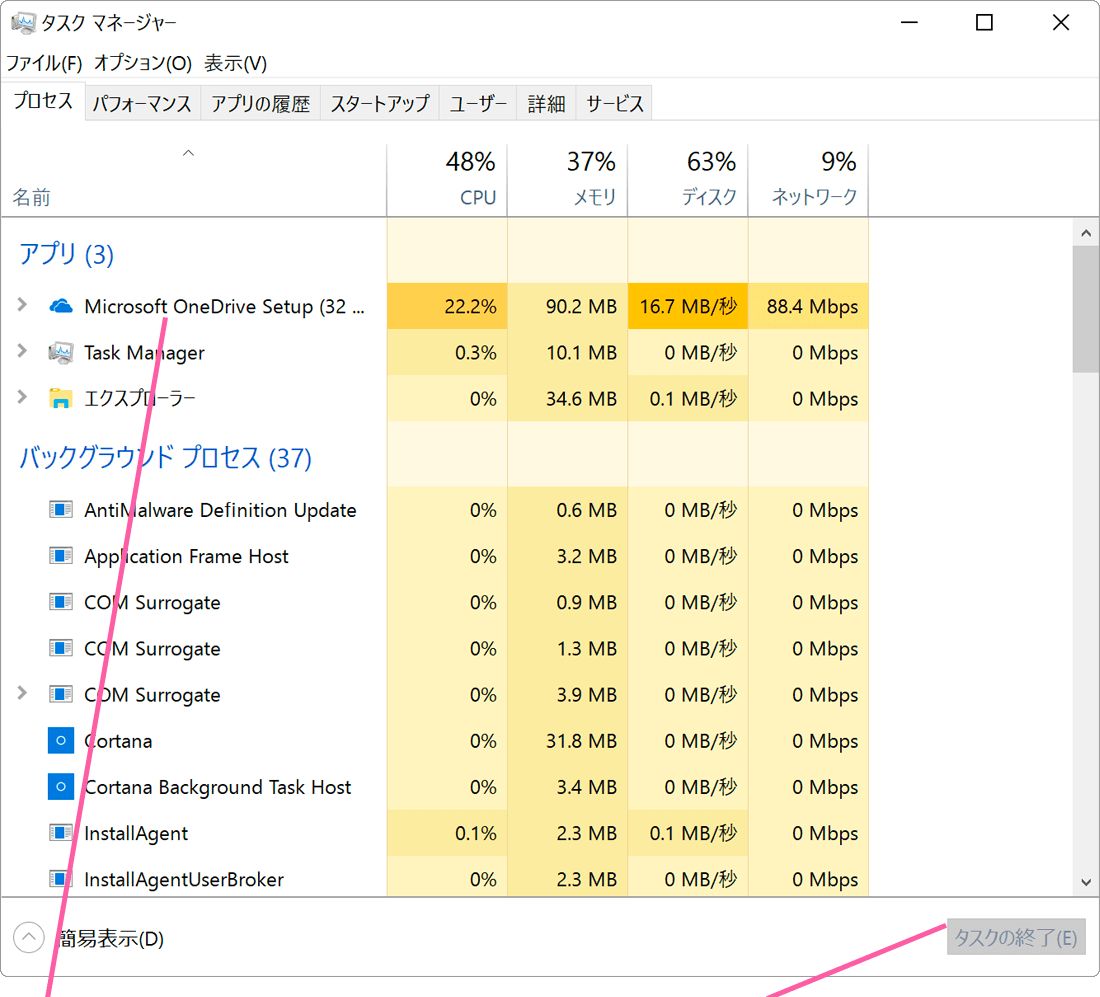Expand the エクスプローラー app entry

22,397
